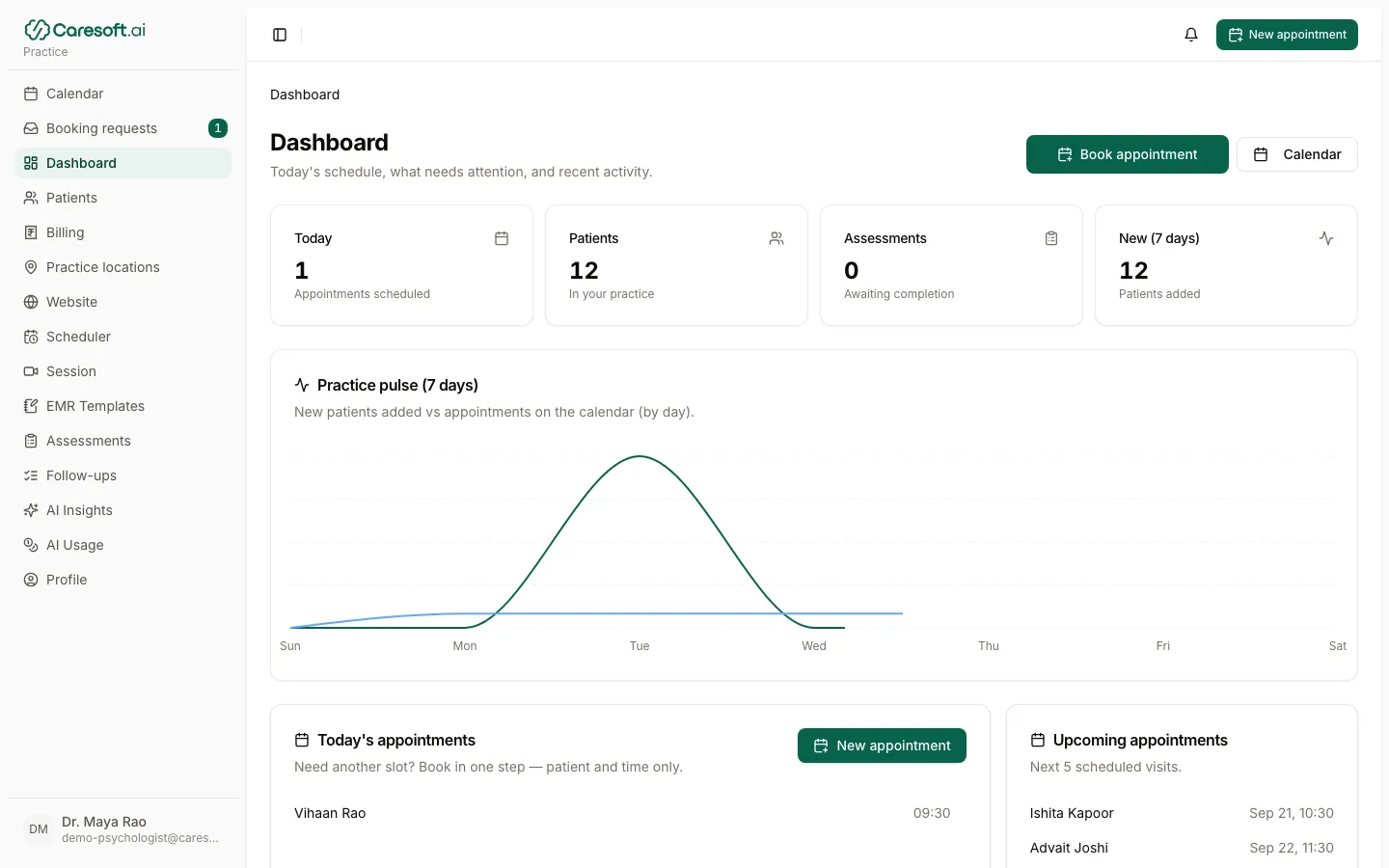Open EMR Templates page
1389x868 pixels.
123,406
